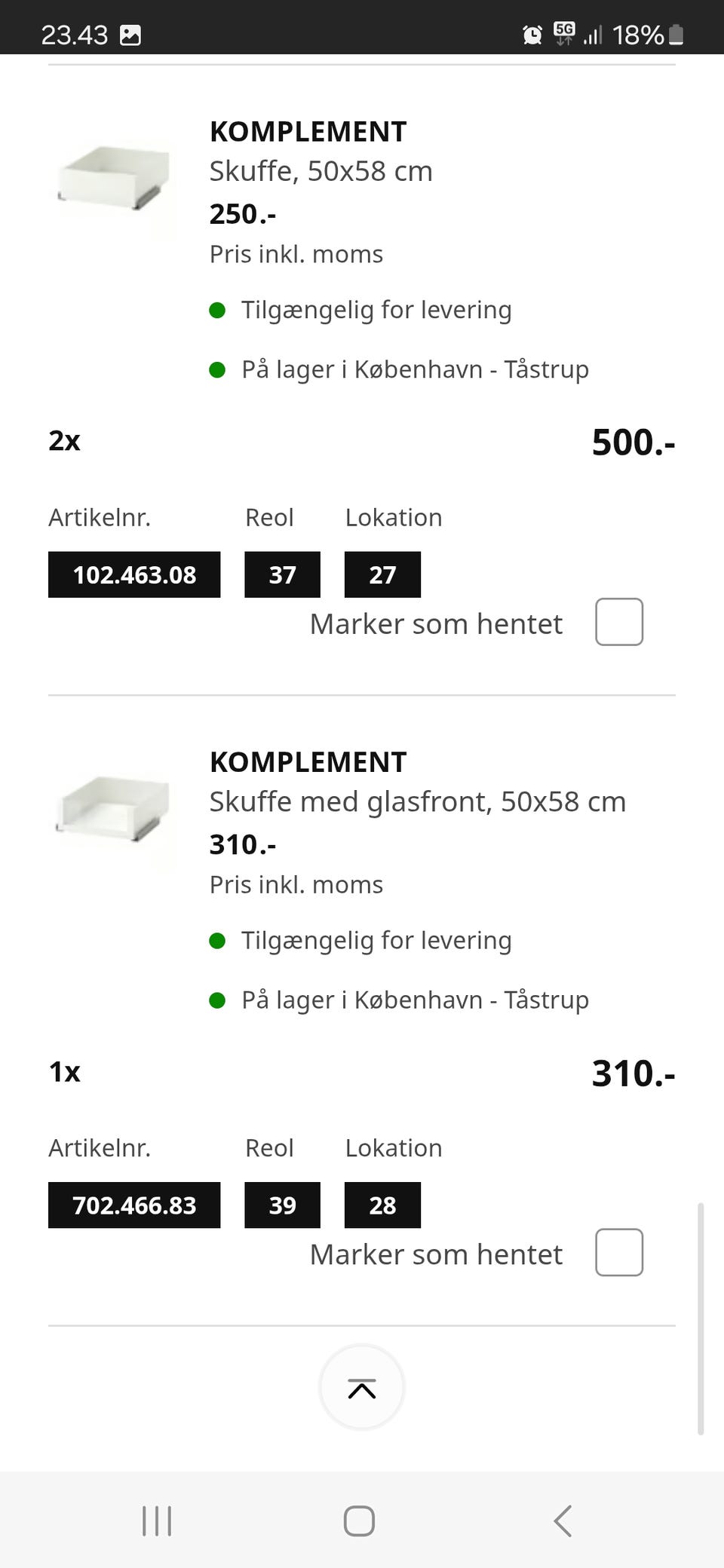Tap the 5G network indicator
This screenshot has height=1568, width=724.
[564, 33]
